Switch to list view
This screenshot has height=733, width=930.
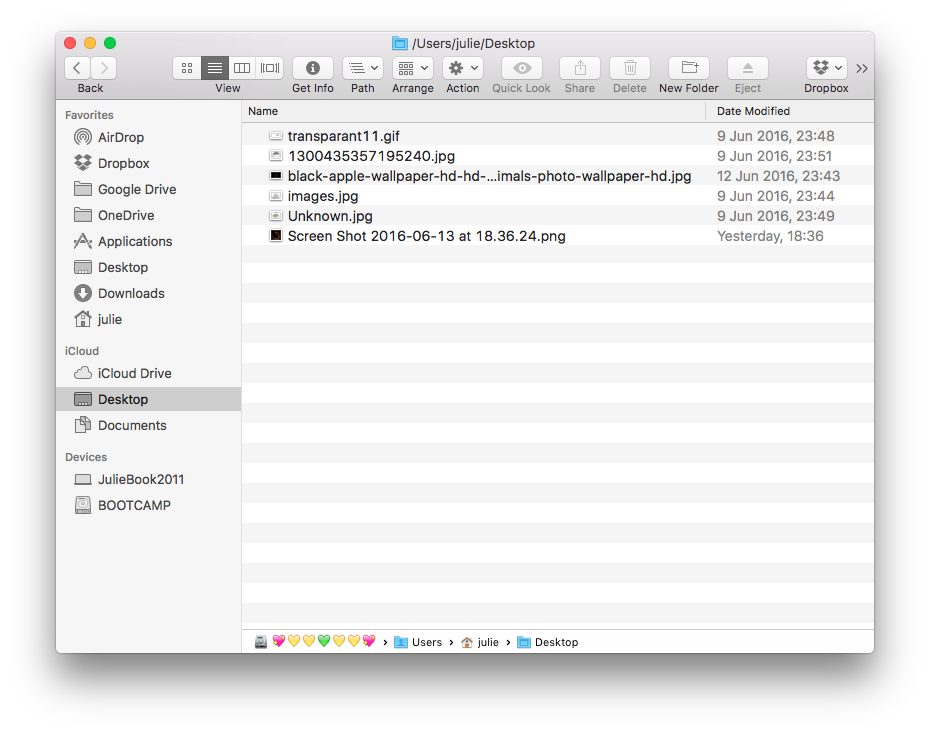coord(215,68)
